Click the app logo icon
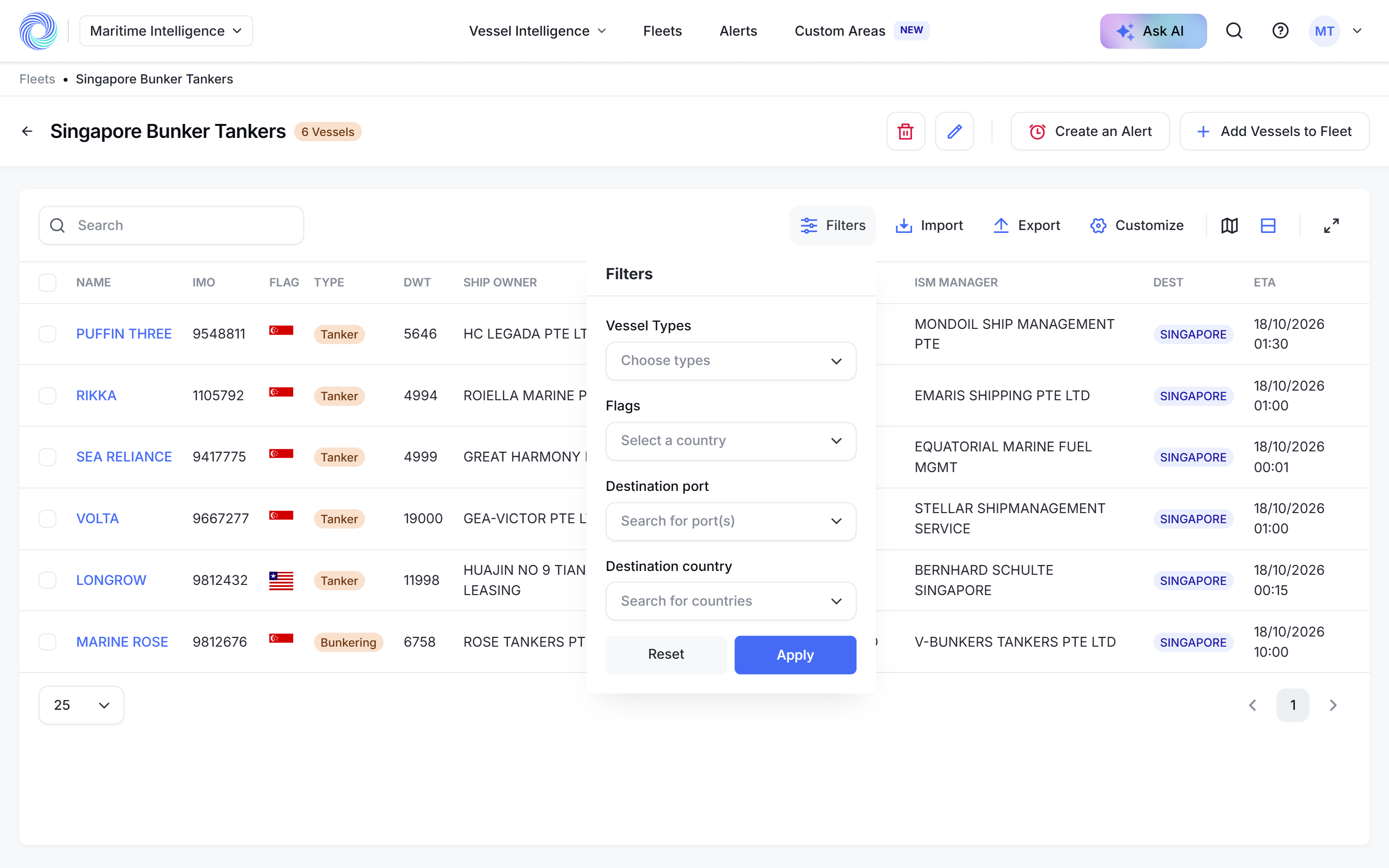 tap(39, 31)
